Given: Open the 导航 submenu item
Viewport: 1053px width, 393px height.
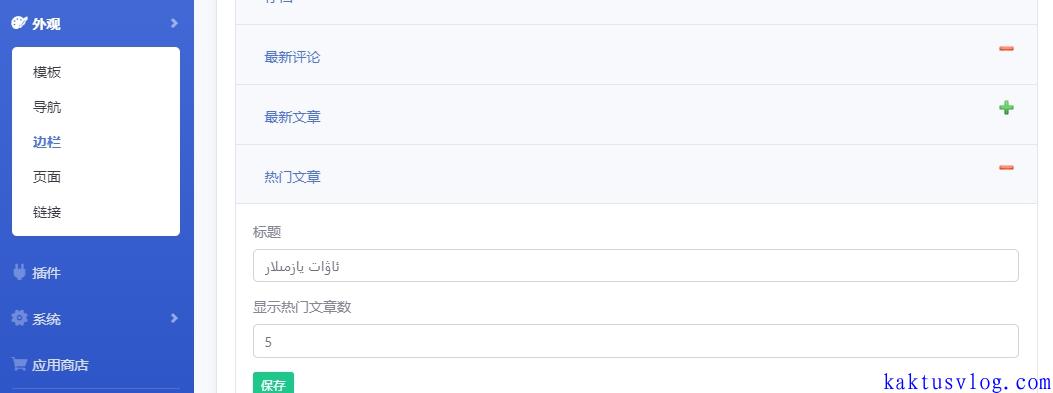Looking at the screenshot, I should click(x=47, y=107).
